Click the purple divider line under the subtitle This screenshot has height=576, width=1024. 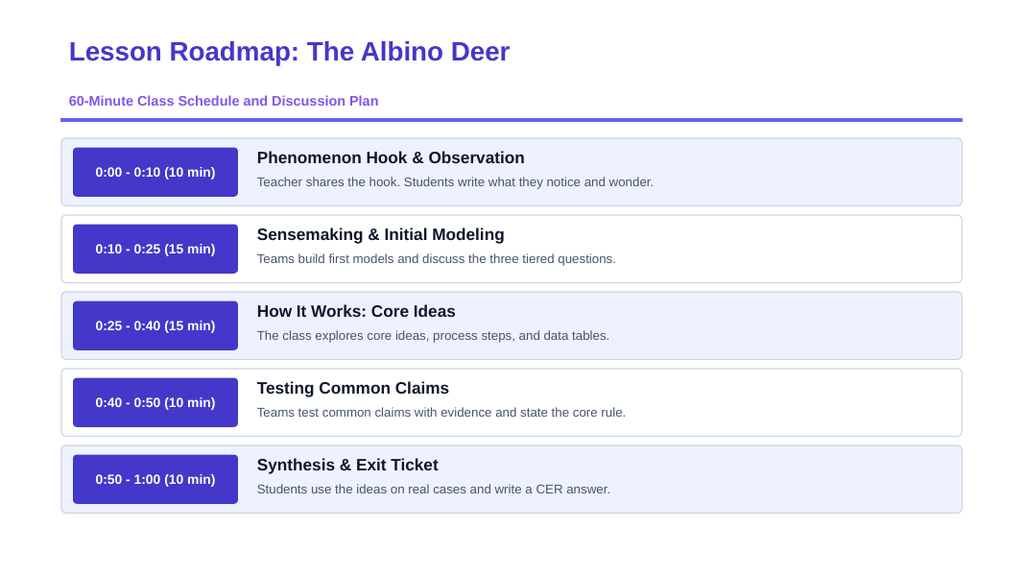[x=511, y=120]
